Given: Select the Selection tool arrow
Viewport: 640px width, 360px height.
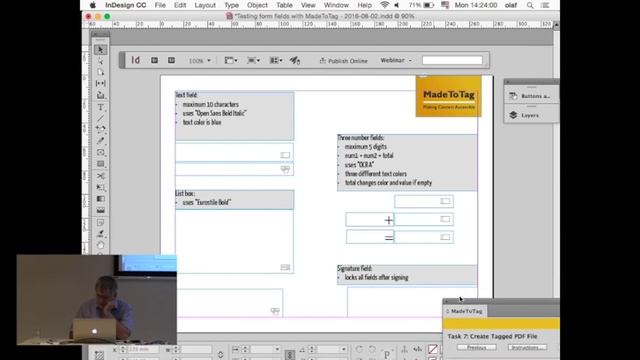Looking at the screenshot, I should (100, 50).
